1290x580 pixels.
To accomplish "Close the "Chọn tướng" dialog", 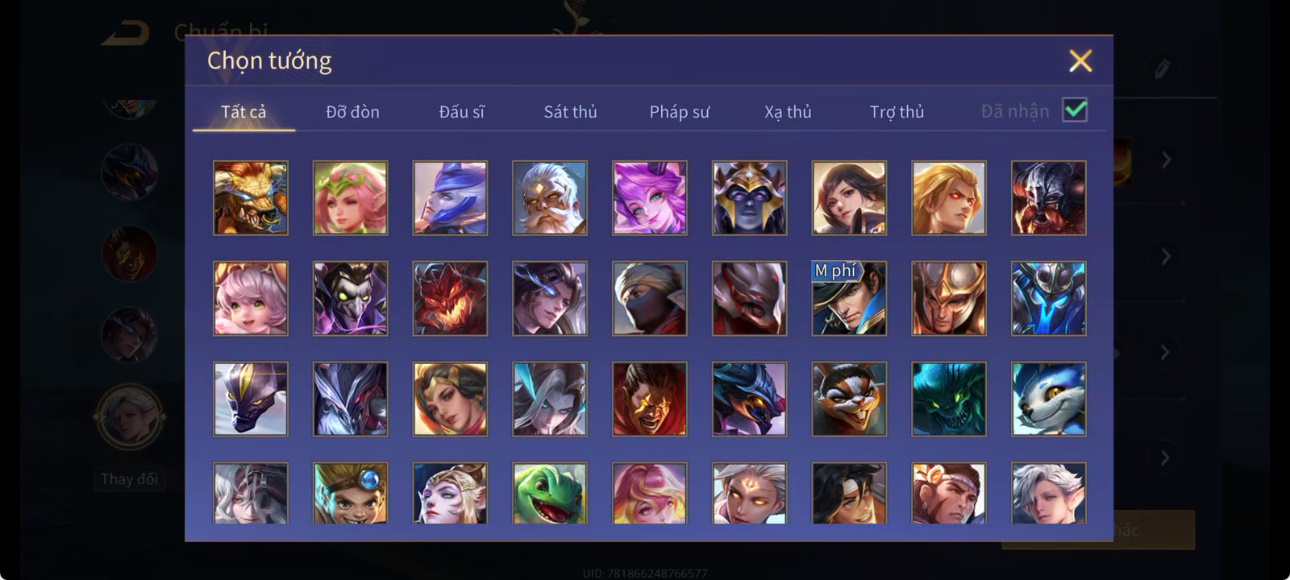I will click(1081, 61).
